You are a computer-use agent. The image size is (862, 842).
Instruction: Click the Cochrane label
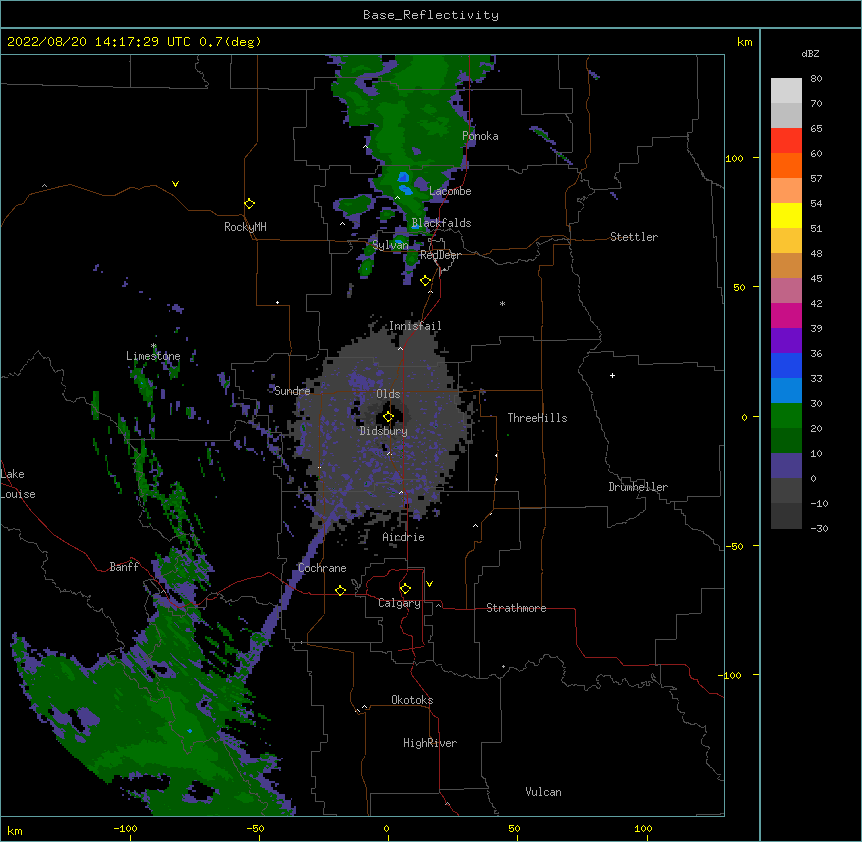322,568
